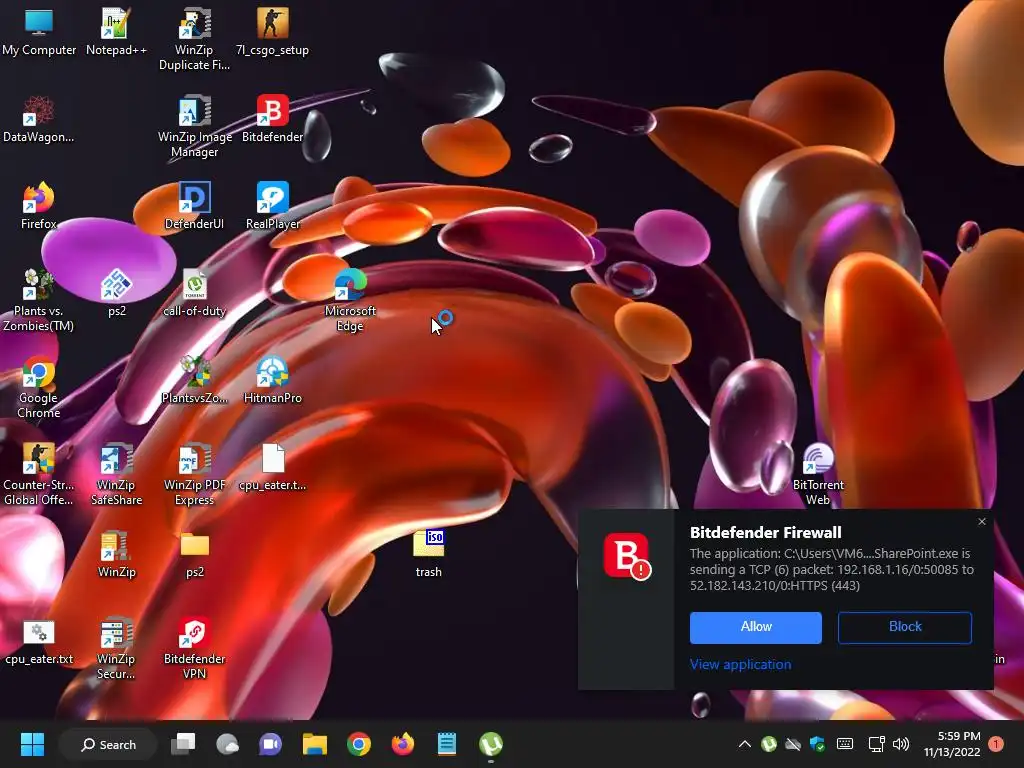Switch to uTorrent on the taskbar
The image size is (1024, 768).
tap(490, 744)
